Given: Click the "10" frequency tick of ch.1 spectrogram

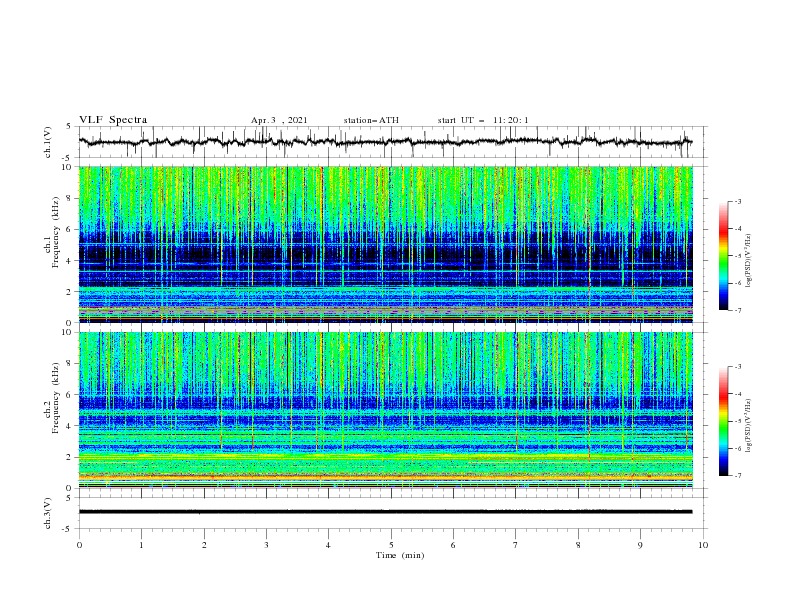Looking at the screenshot, I should 67,167.
